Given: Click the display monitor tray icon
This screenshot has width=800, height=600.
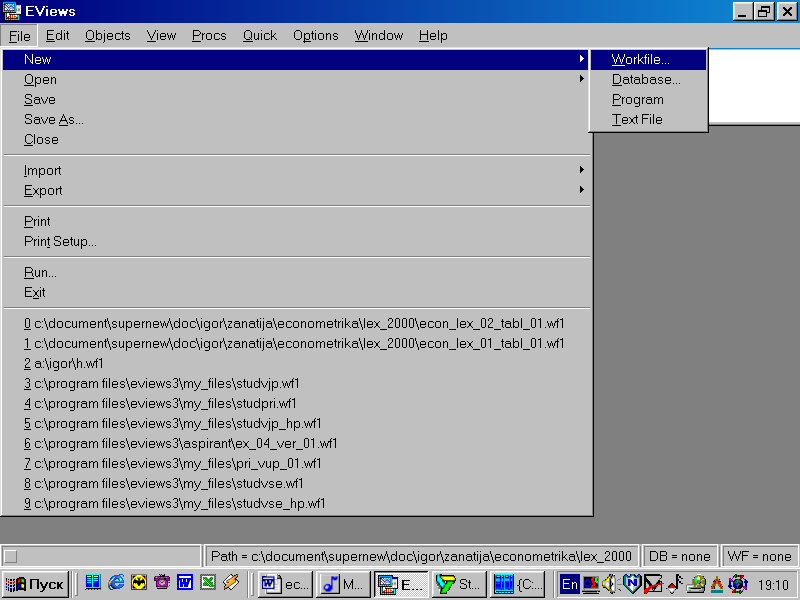Looking at the screenshot, I should click(x=591, y=584).
